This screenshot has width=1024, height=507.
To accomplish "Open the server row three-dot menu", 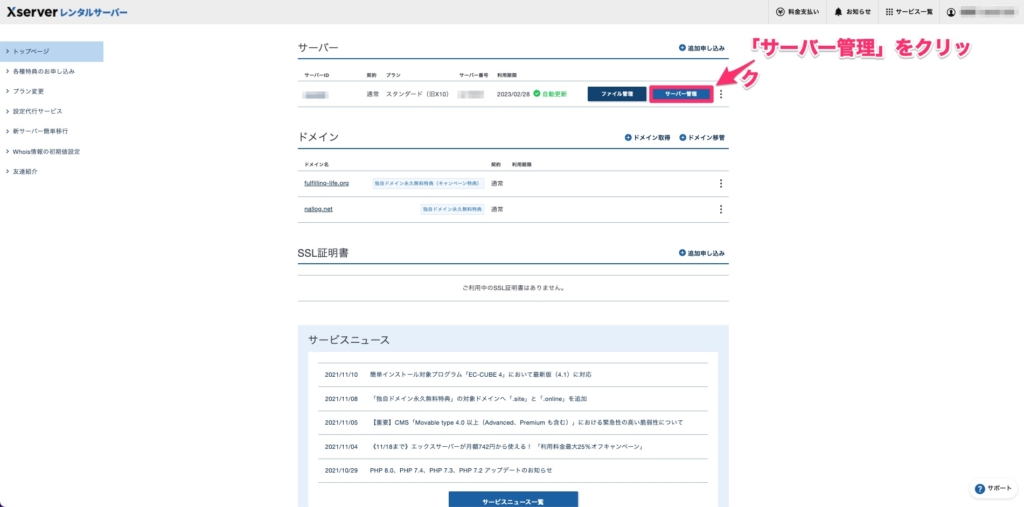I will tap(721, 94).
